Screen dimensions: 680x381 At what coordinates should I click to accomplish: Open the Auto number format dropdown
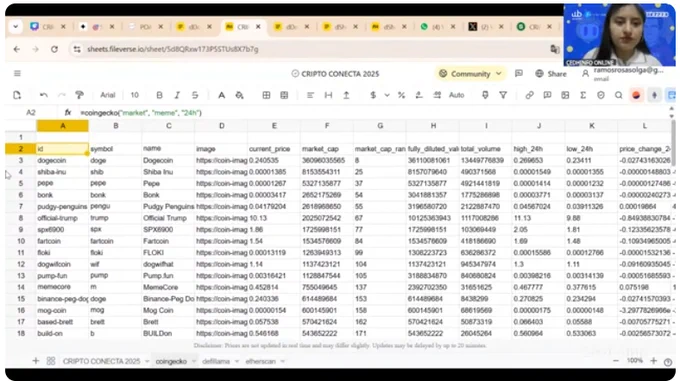click(x=456, y=95)
